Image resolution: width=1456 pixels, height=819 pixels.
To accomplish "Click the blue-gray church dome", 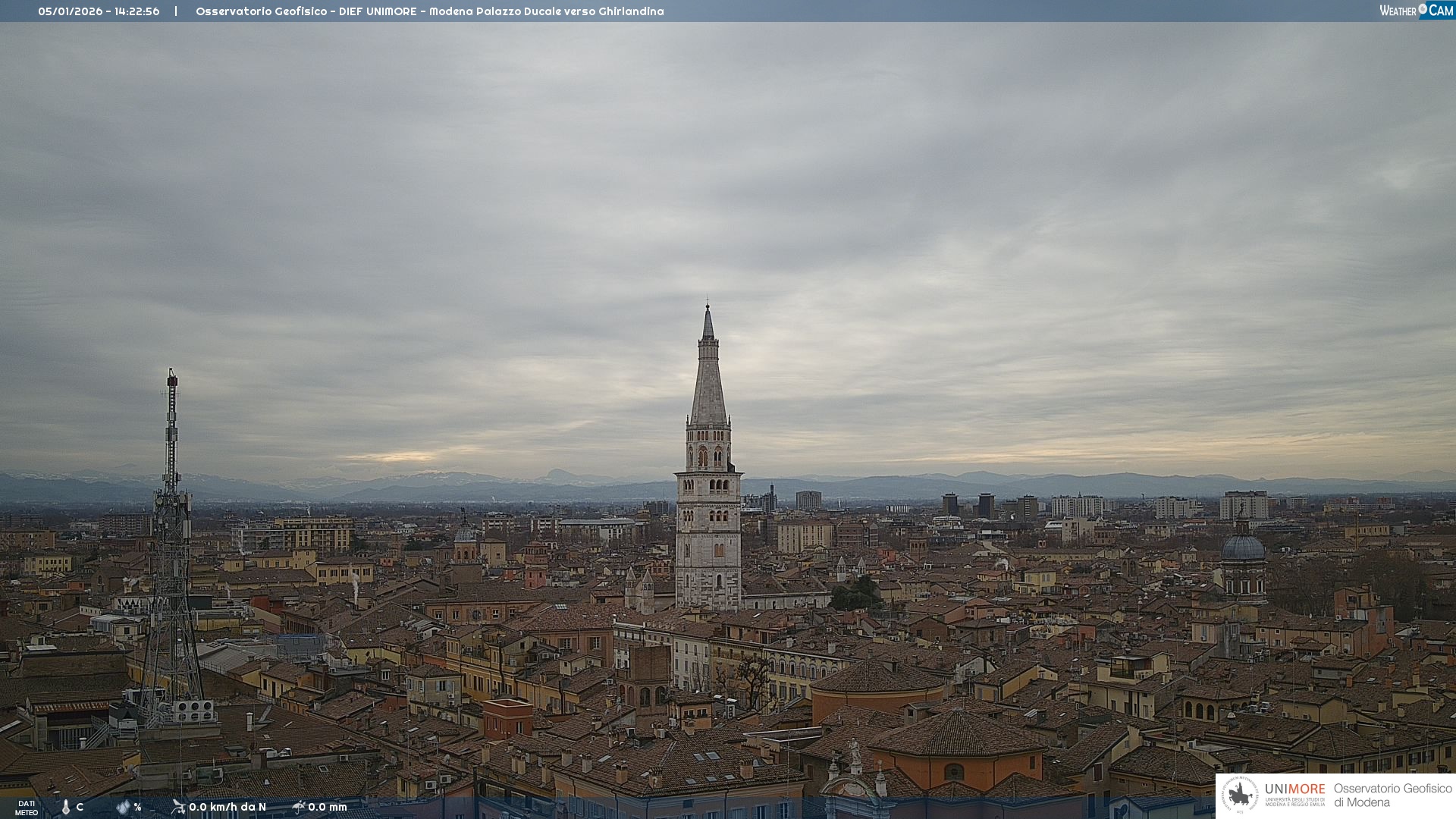I will [x=1243, y=548].
